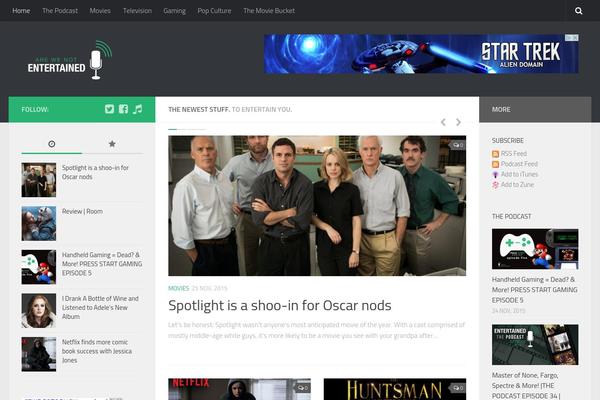
Task: Click the Star Trek Alien Domain banner ad
Action: (421, 54)
